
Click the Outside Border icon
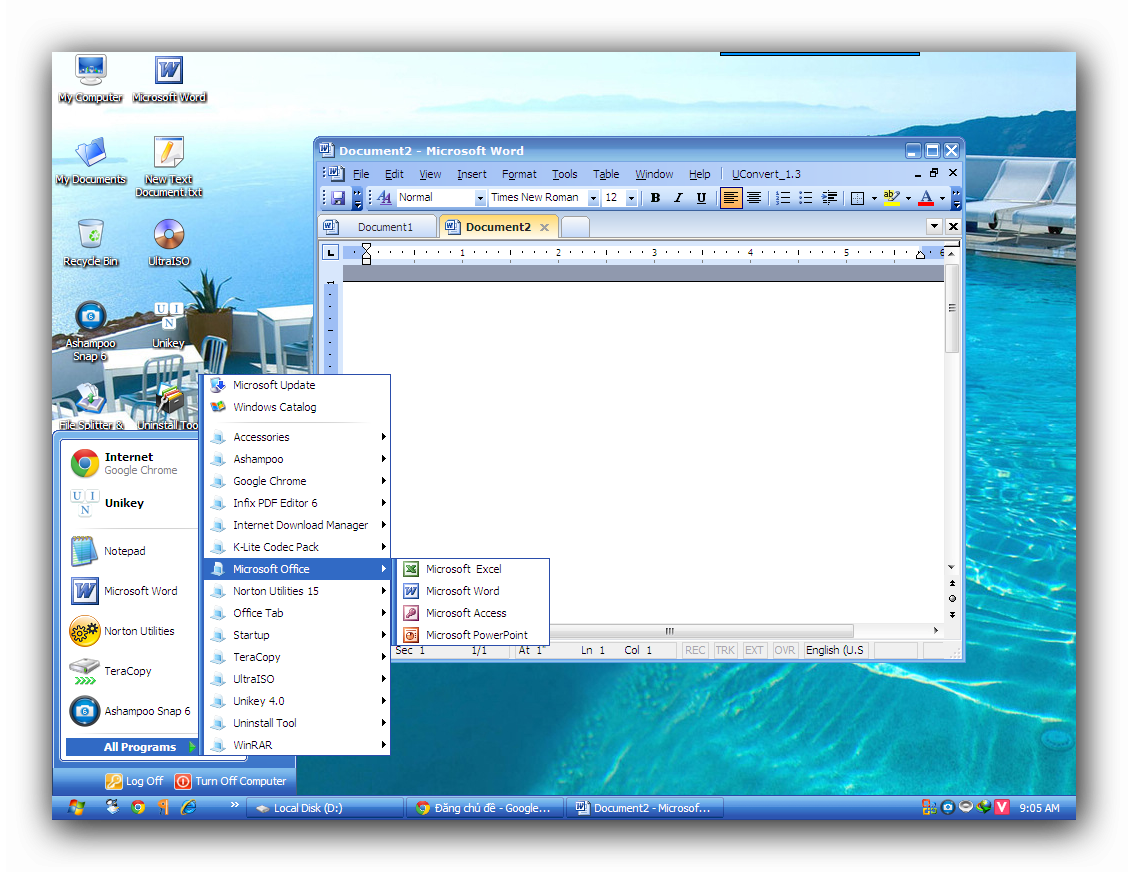click(857, 198)
